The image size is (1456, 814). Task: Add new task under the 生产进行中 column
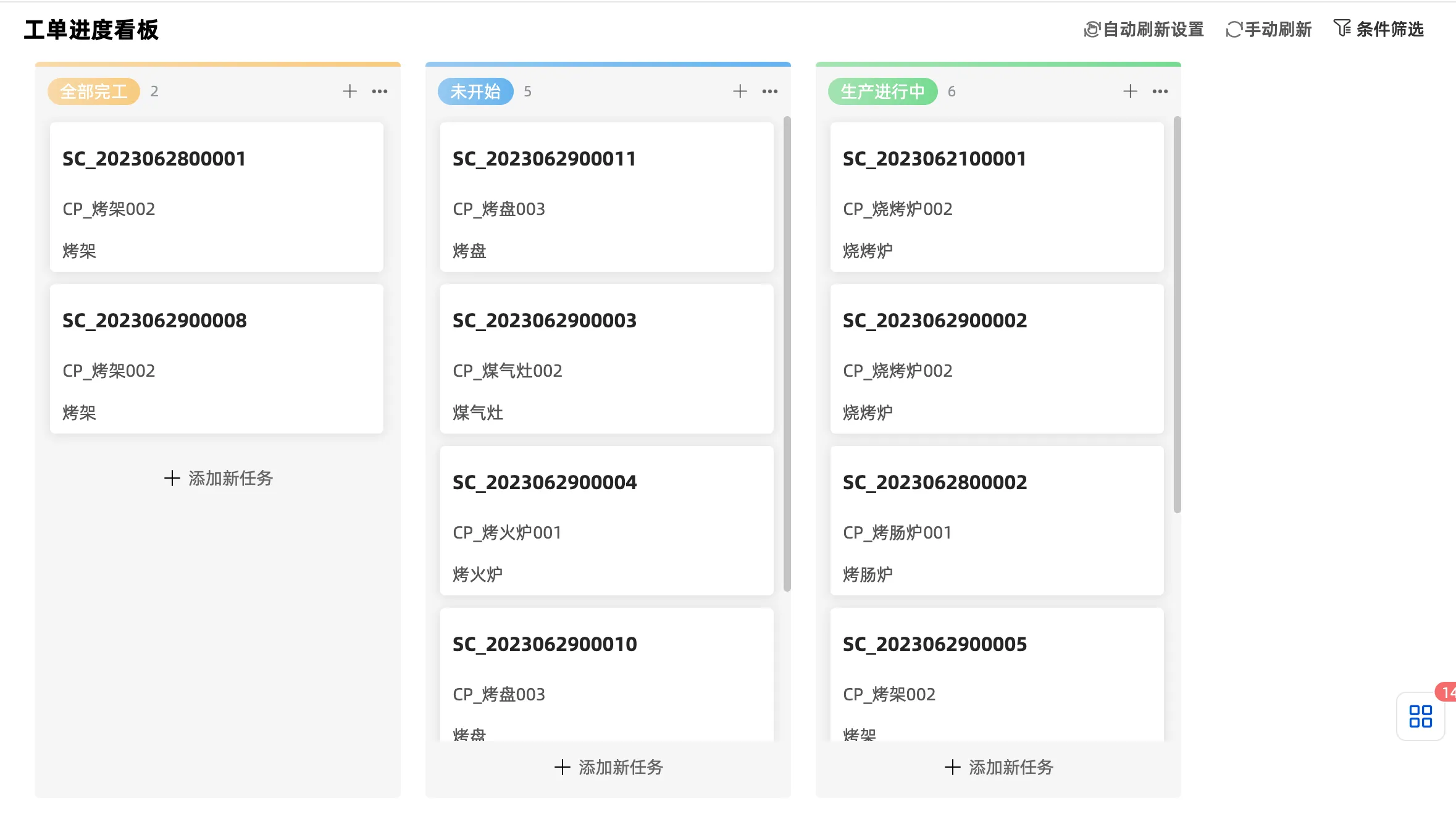click(x=998, y=767)
